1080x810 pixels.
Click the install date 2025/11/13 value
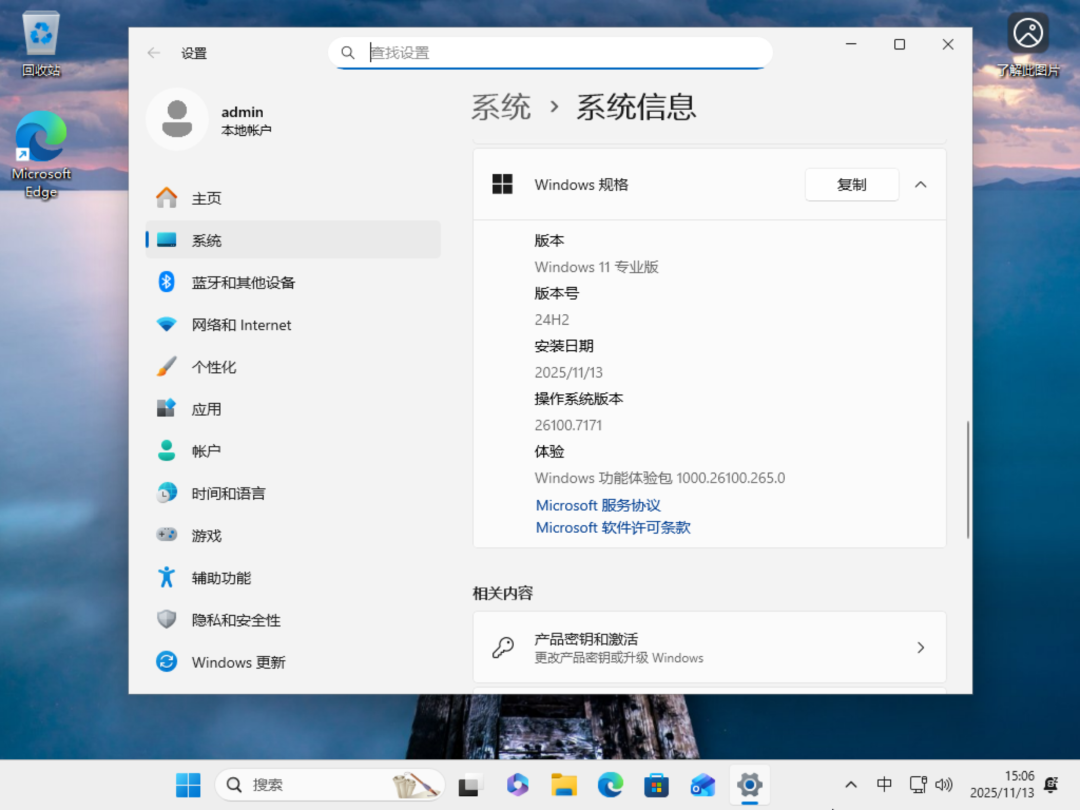tap(568, 373)
